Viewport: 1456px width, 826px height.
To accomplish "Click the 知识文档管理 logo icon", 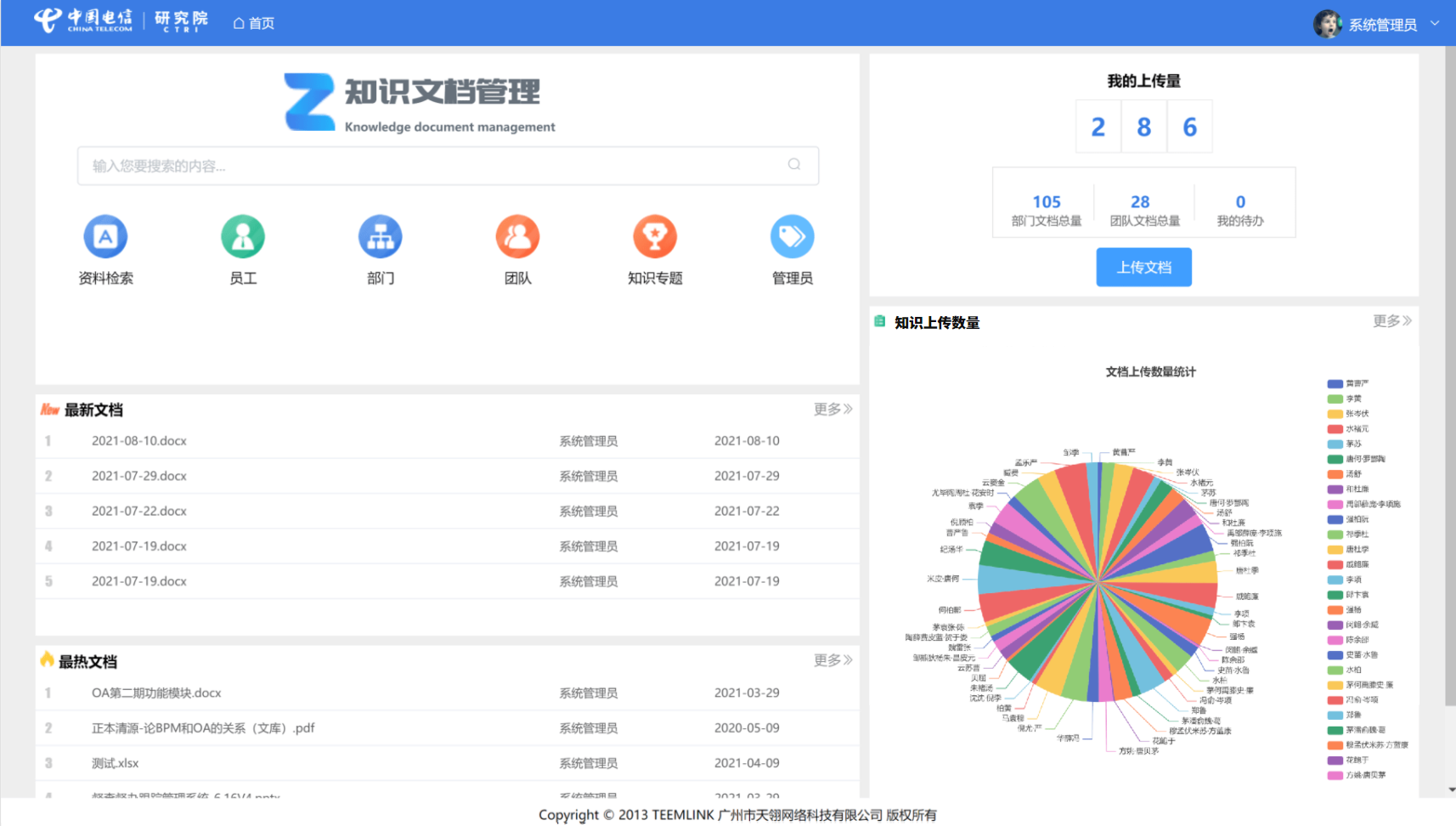I will point(309,102).
